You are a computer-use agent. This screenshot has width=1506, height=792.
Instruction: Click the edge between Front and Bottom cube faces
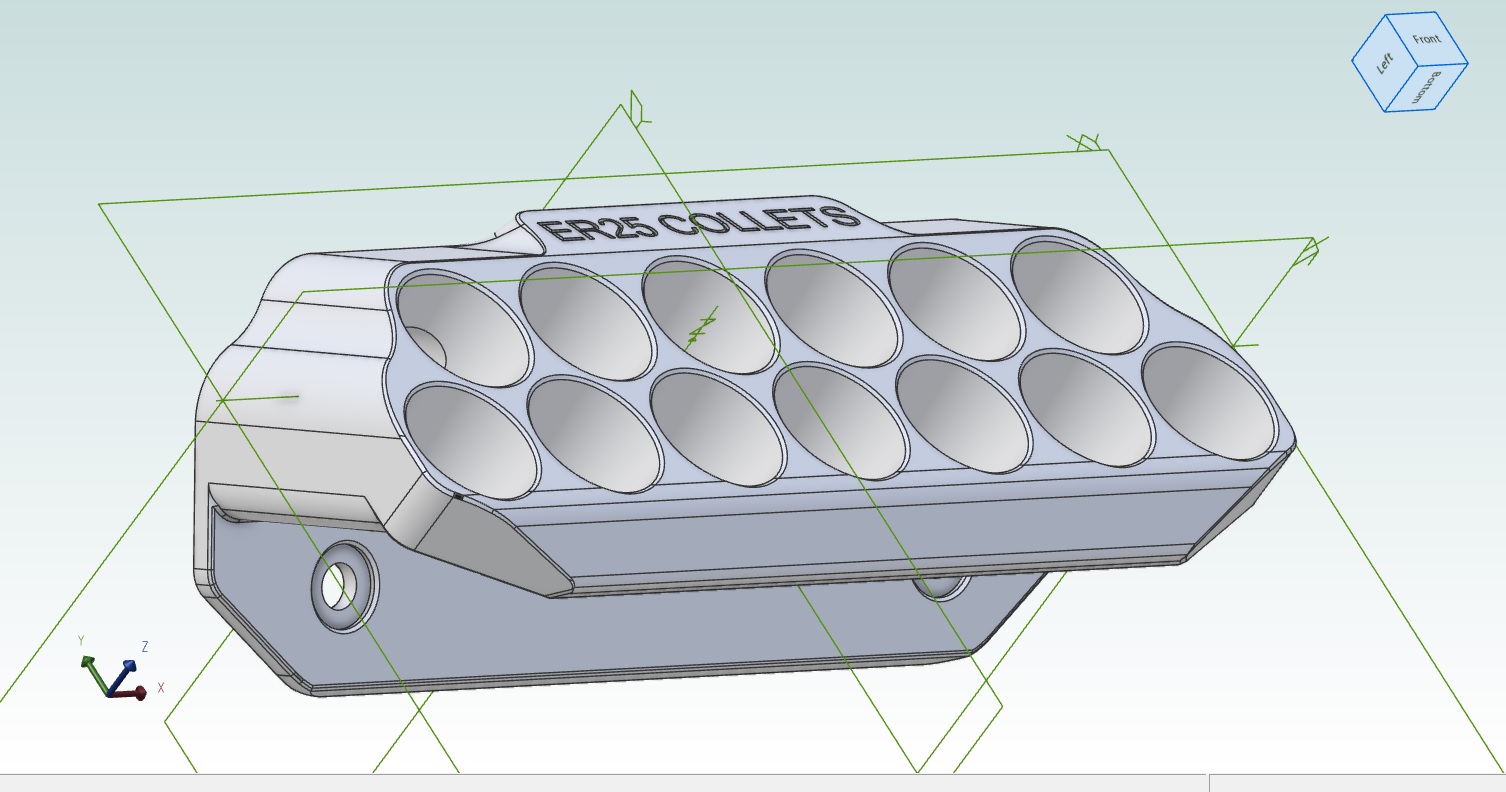(1444, 64)
